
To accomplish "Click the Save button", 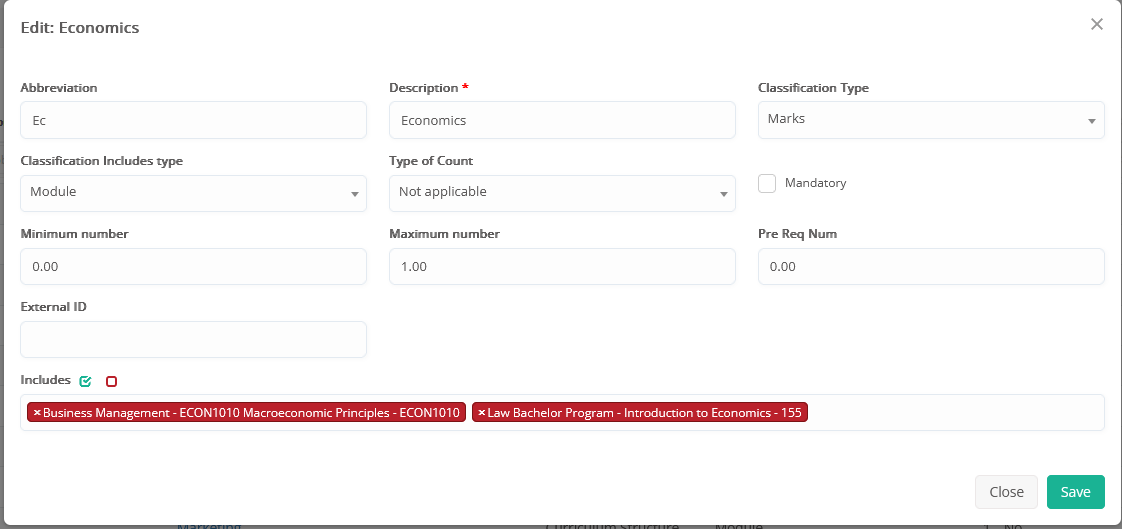I will pos(1075,492).
